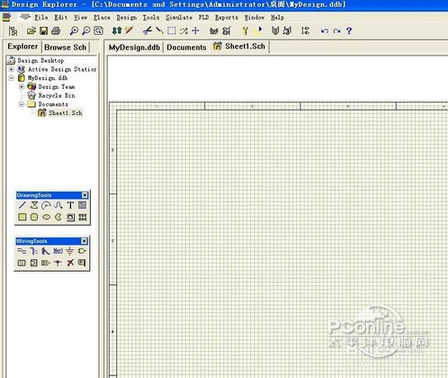Viewport: 448px width, 378px height.
Task: Select the Pie chart tool in DrawingTools
Action: 58,217
